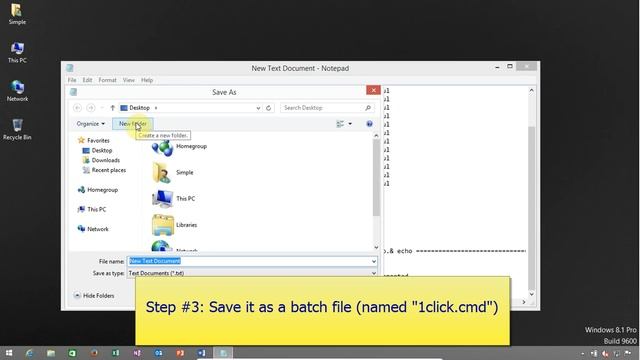
Task: Go up one folder level
Action: (x=113, y=108)
